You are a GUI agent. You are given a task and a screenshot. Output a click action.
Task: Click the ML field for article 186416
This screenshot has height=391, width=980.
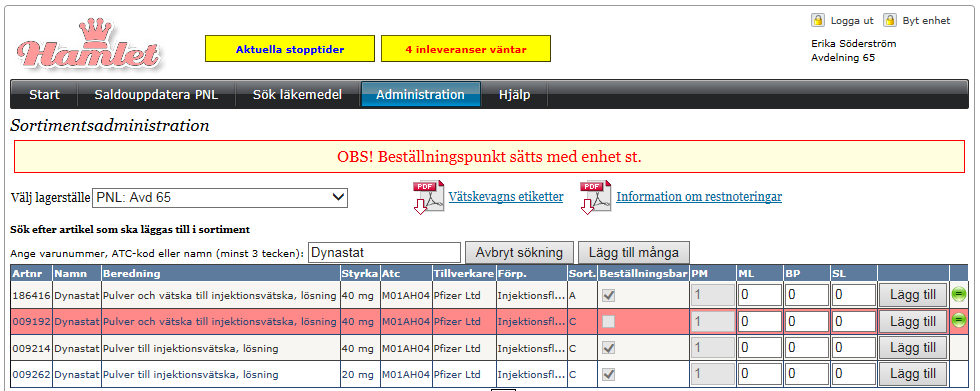pyautogui.click(x=759, y=295)
